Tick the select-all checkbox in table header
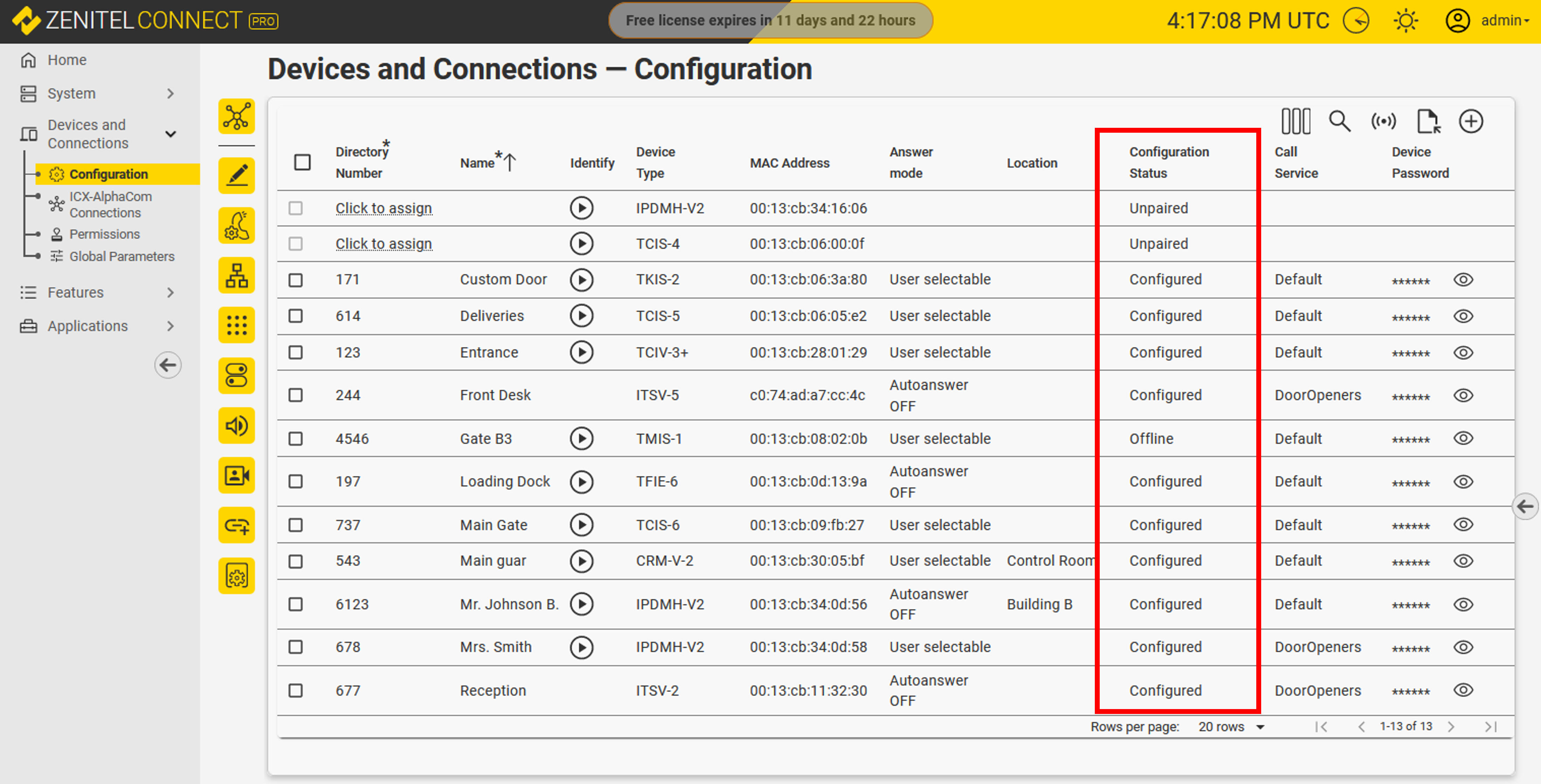The image size is (1541, 784). click(x=302, y=162)
